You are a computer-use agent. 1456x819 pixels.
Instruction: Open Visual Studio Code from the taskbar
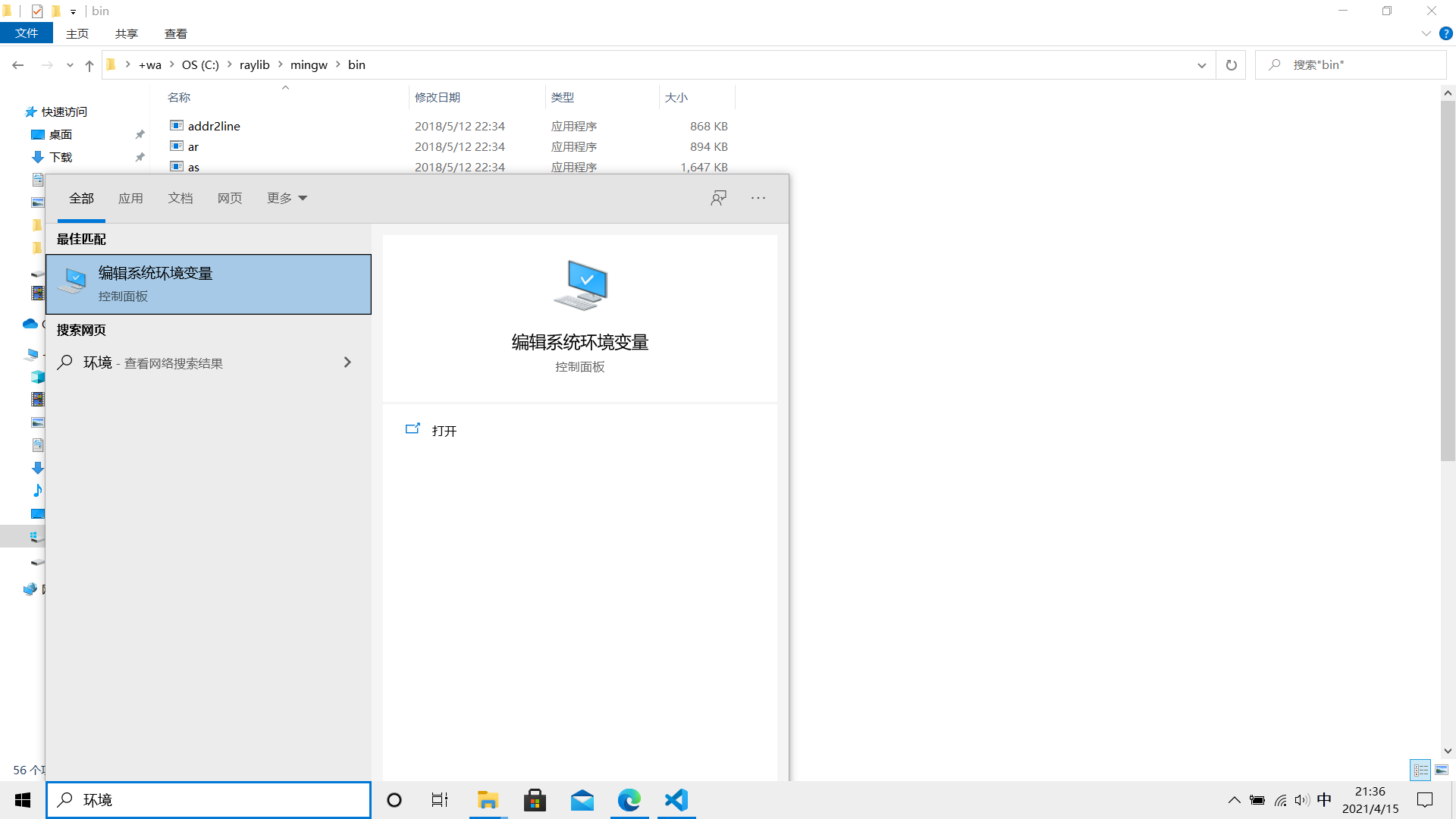pos(676,800)
